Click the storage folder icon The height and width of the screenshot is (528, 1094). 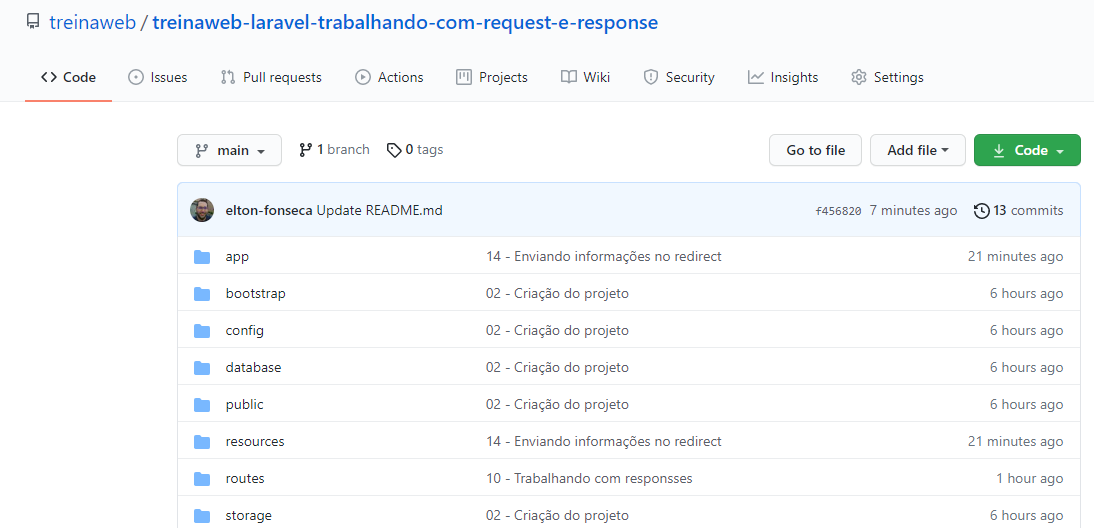click(202, 516)
